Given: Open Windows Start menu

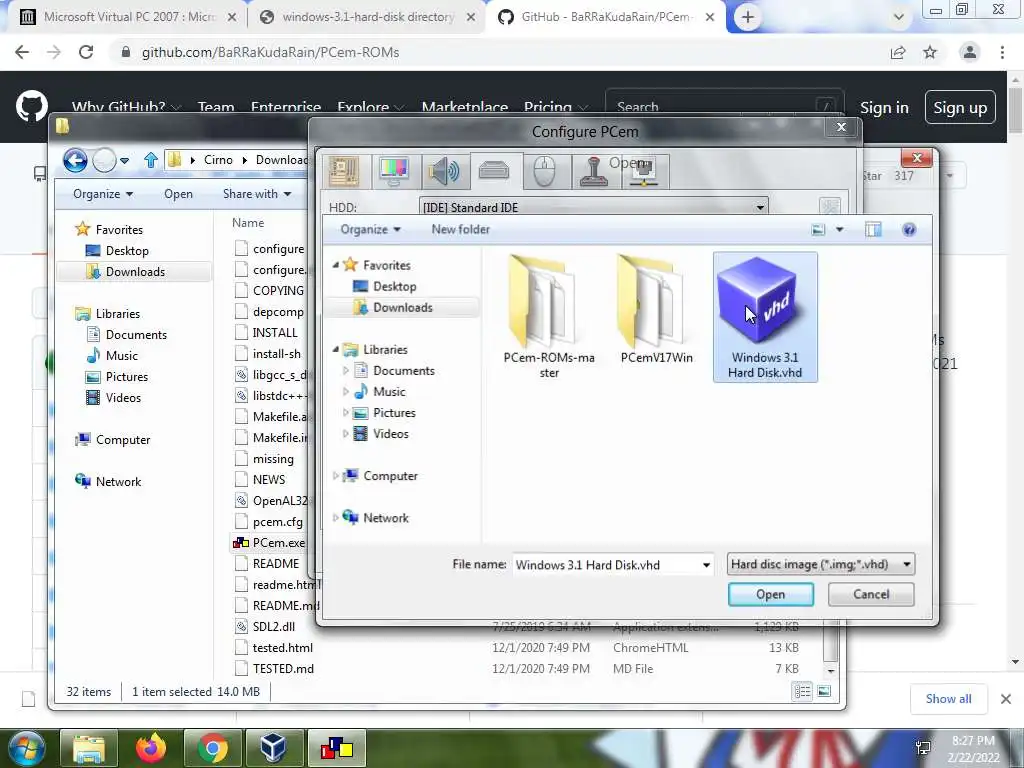Looking at the screenshot, I should pos(26,748).
